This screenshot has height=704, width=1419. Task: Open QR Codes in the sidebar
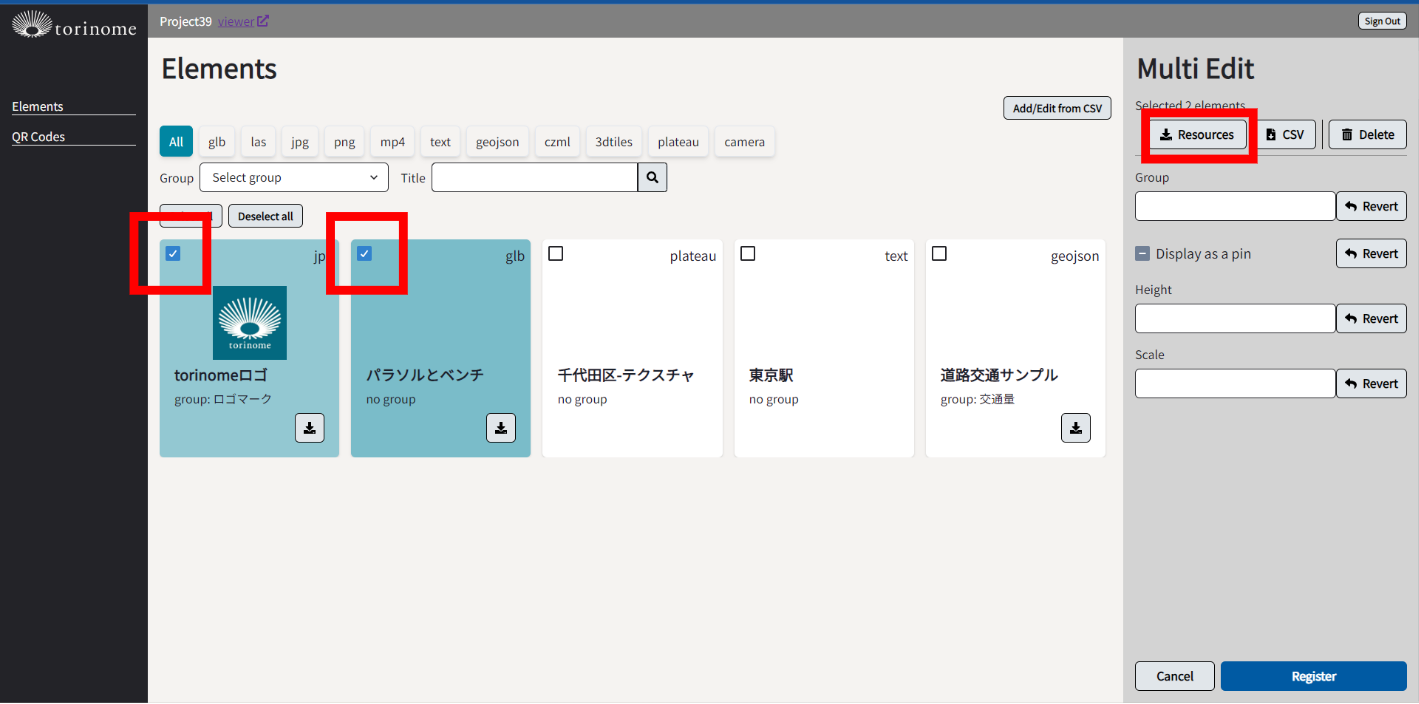(38, 137)
